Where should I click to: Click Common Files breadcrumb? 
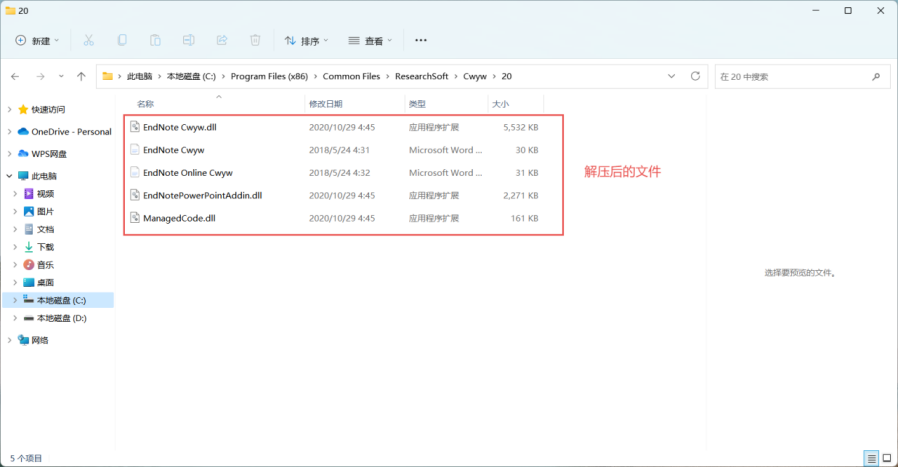coord(351,76)
